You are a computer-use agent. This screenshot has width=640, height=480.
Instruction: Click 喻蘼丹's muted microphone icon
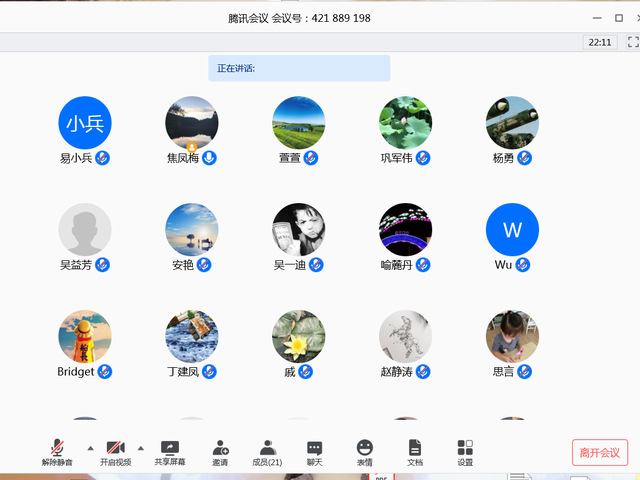click(423, 265)
